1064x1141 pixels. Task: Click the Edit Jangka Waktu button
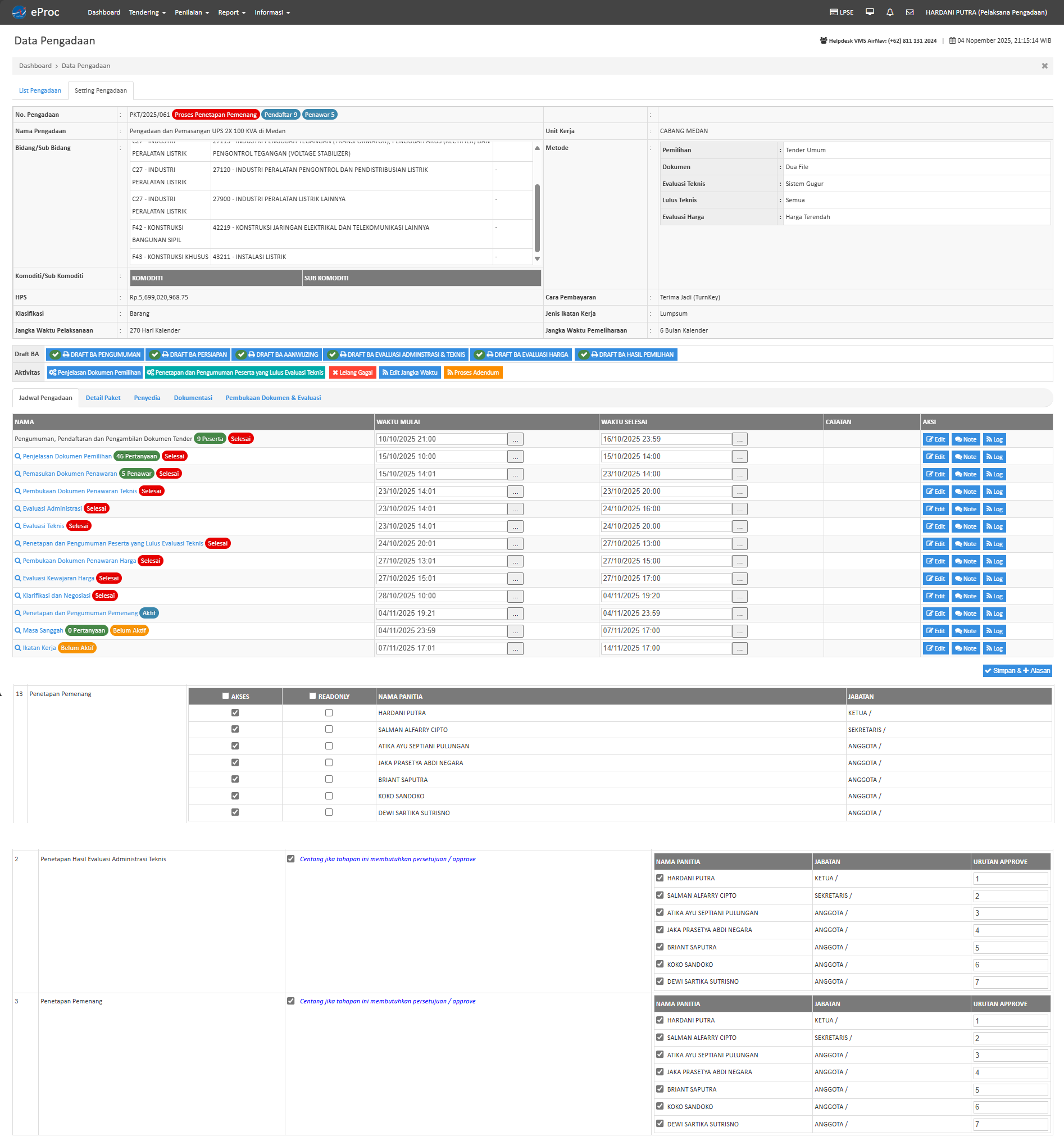click(410, 373)
